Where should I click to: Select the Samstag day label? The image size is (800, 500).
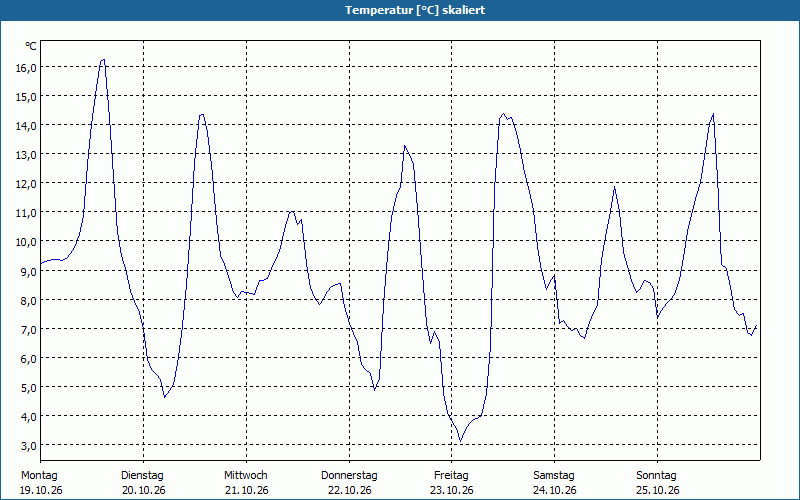click(x=554, y=476)
